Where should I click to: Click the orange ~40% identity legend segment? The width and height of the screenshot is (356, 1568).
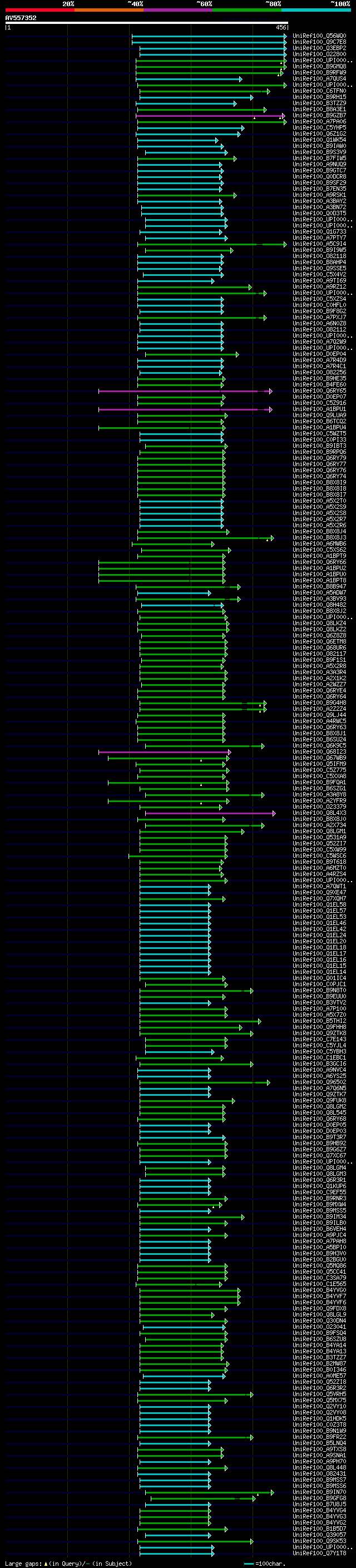[x=109, y=10]
